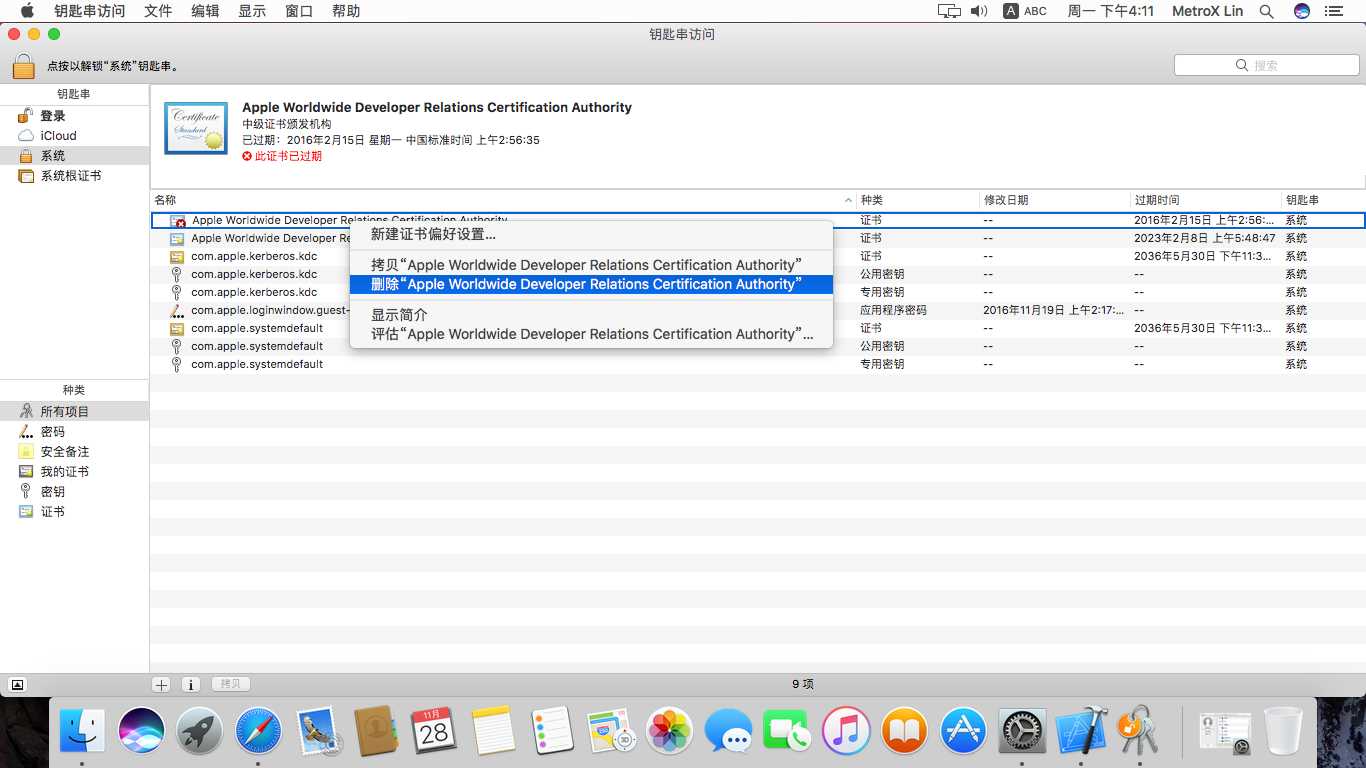Screen dimensions: 1366x768
Task: Choose 评估 certificate from the context menu
Action: [591, 334]
